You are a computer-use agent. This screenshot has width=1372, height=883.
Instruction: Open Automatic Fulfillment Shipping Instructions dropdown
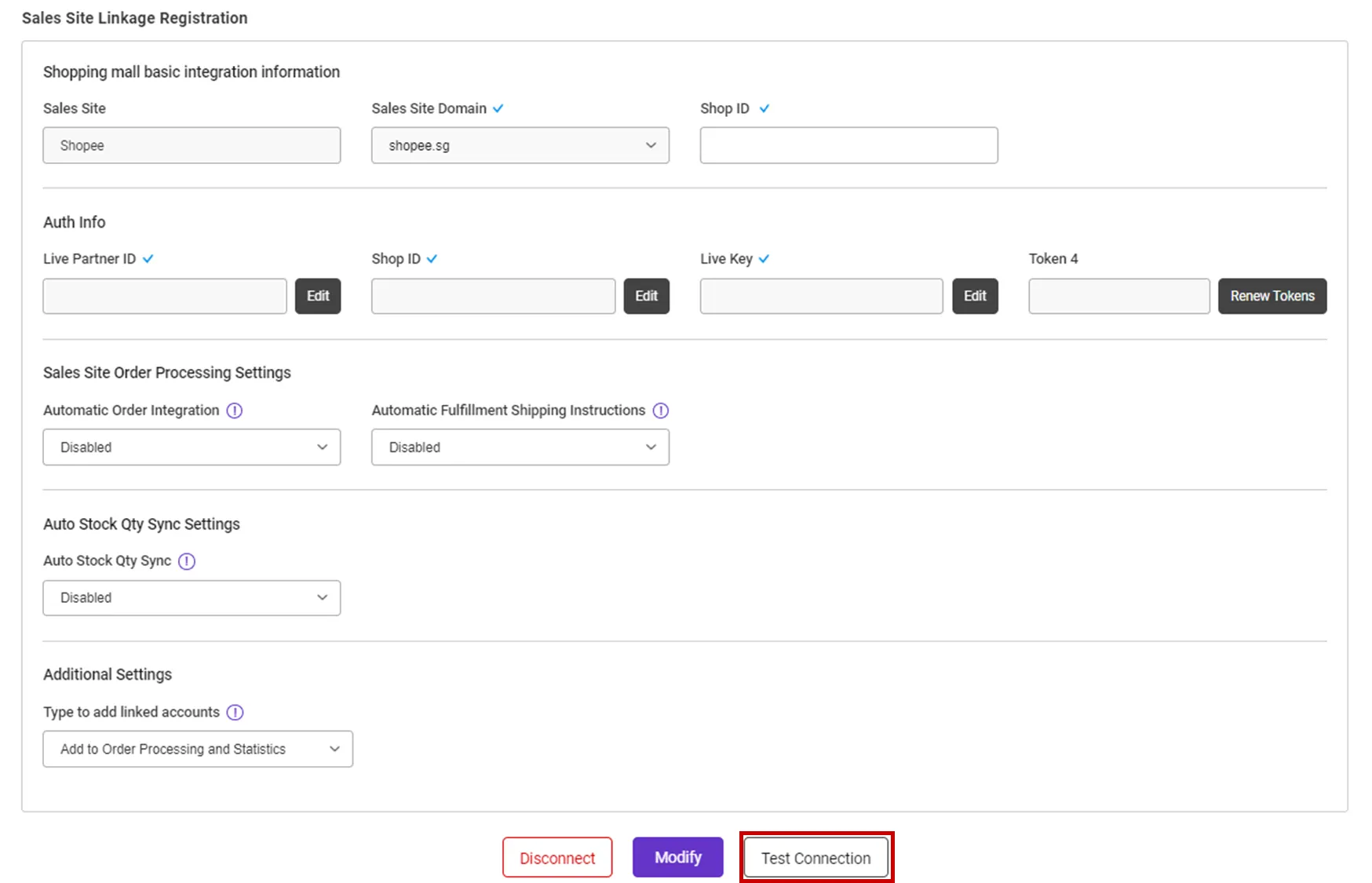(520, 447)
